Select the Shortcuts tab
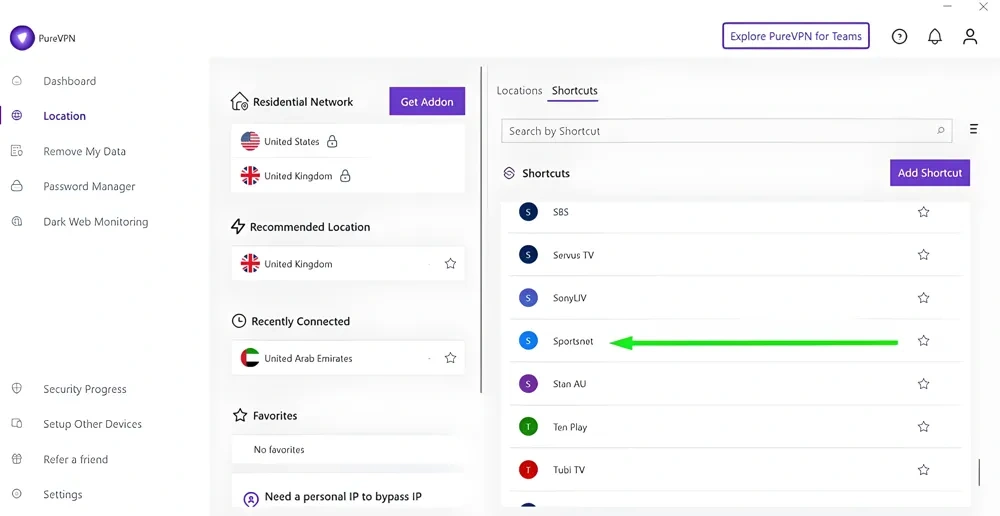Screen dimensions: 1000x516 coord(575,91)
